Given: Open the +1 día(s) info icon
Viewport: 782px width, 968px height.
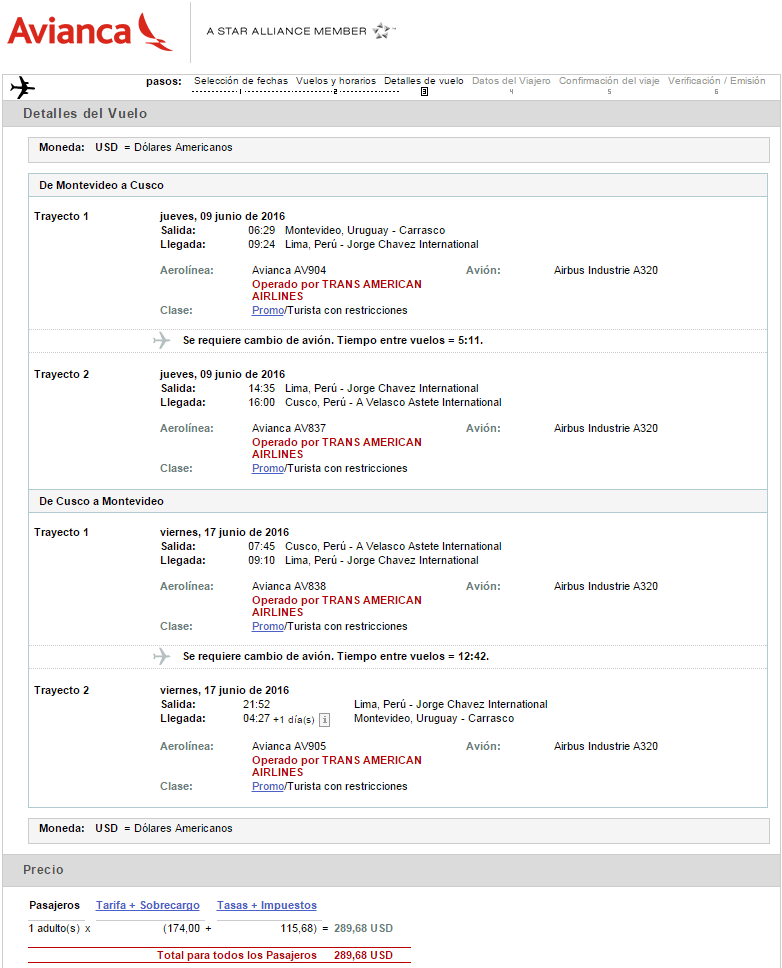Looking at the screenshot, I should click(324, 720).
